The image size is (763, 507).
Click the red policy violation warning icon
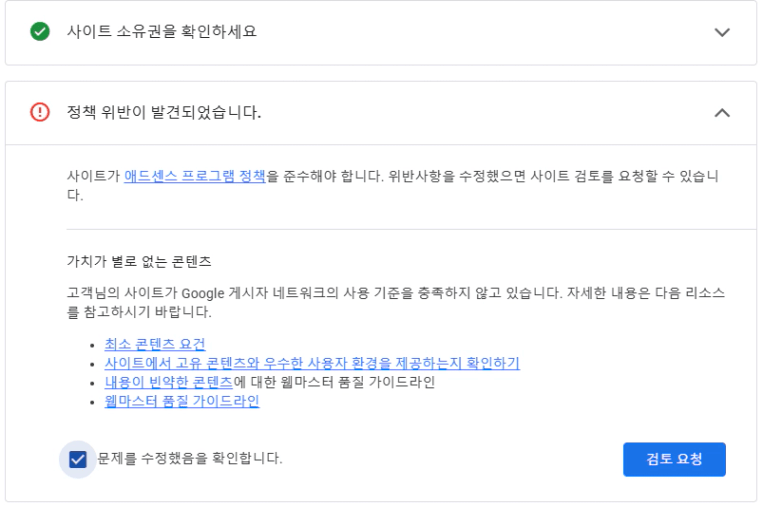click(x=40, y=113)
